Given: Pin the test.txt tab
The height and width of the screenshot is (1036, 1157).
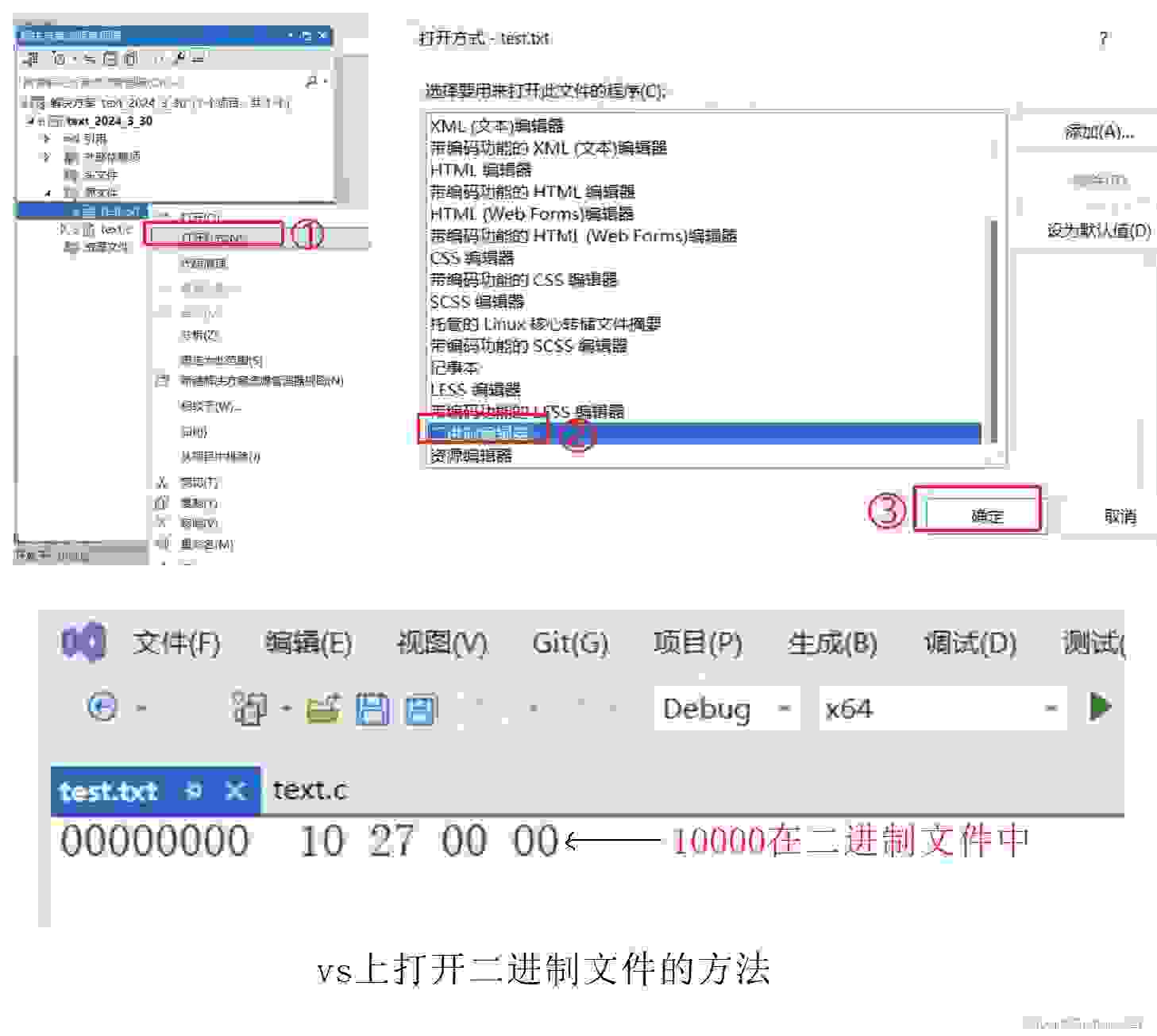Looking at the screenshot, I should click(x=193, y=791).
